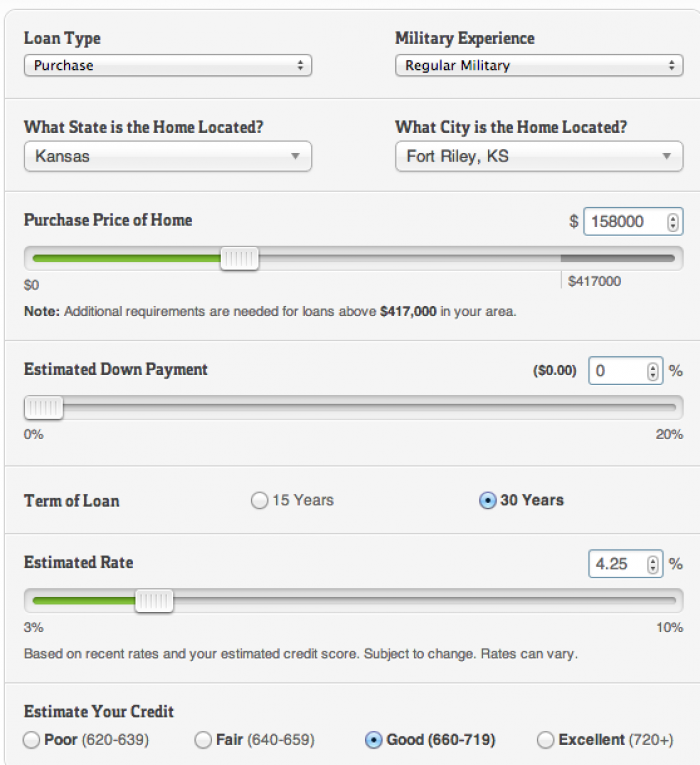Expand the Kansas state selector
Viewport: 700px width, 765px height.
click(168, 156)
